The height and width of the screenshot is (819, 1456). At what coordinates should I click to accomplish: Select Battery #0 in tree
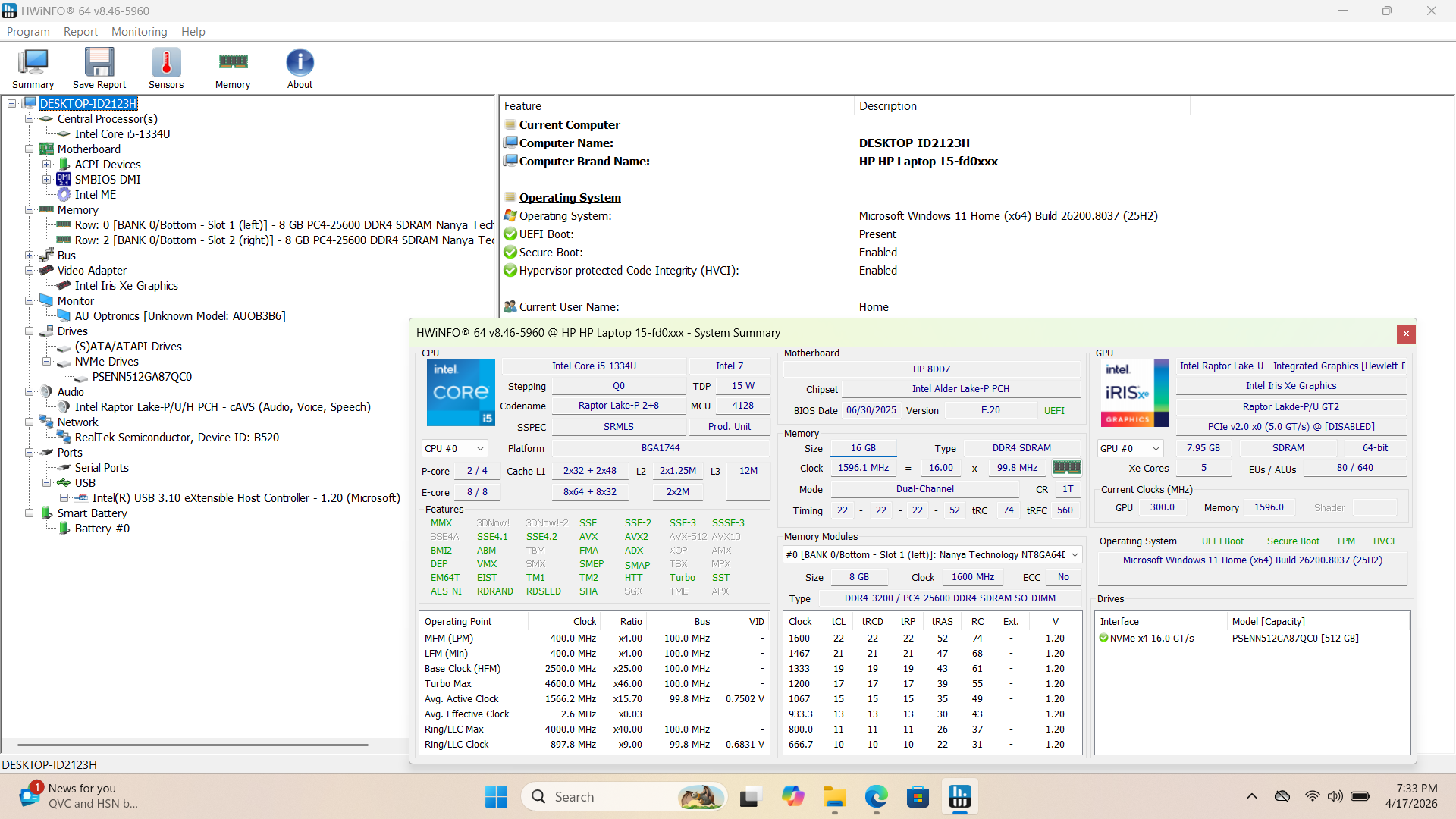coord(102,529)
